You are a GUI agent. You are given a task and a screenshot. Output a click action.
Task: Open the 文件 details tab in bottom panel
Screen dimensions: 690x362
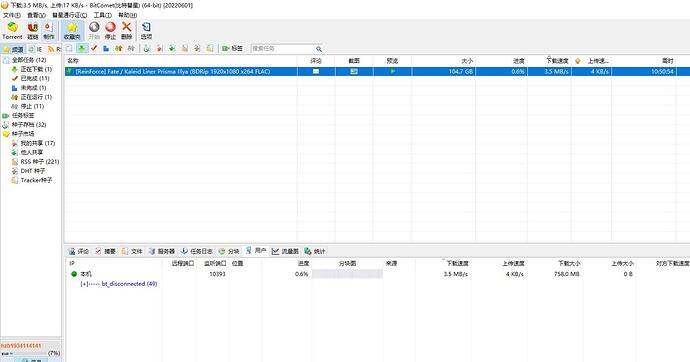coord(132,251)
